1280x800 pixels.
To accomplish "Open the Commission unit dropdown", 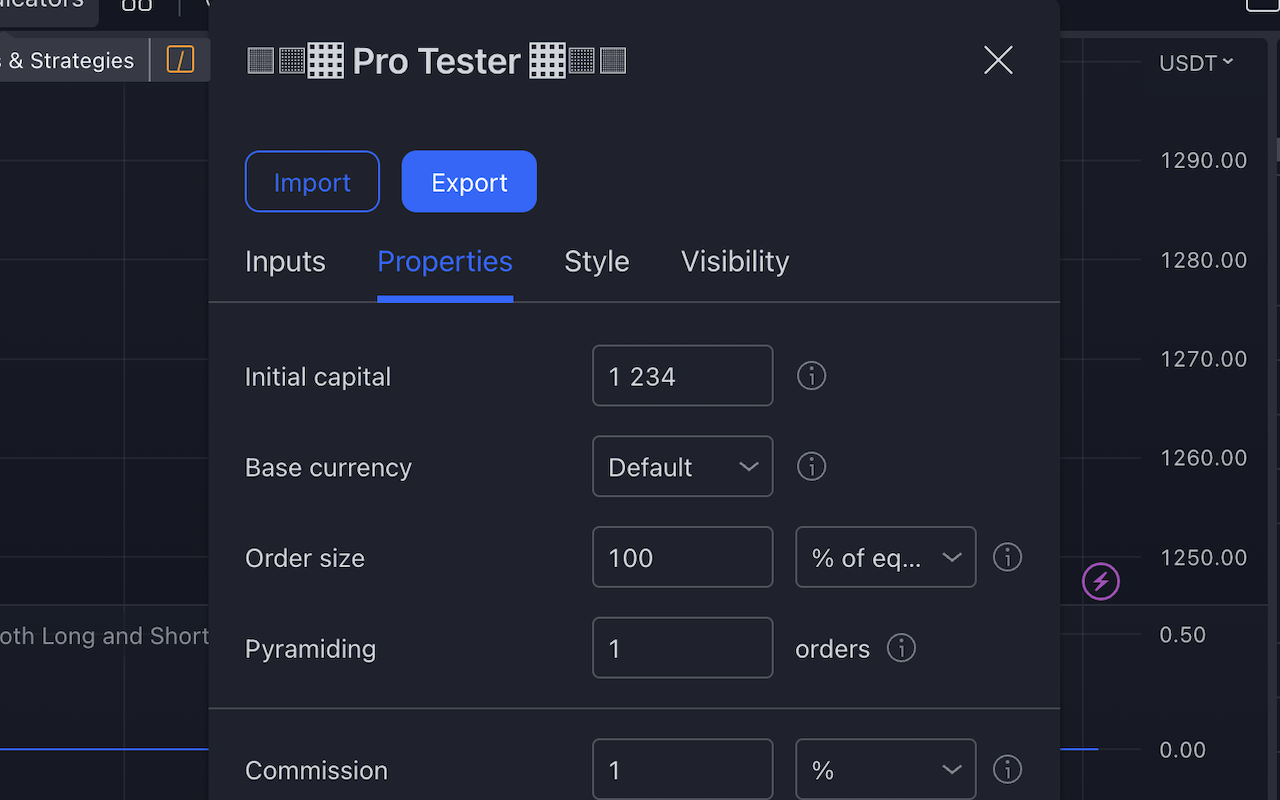I will tap(885, 769).
